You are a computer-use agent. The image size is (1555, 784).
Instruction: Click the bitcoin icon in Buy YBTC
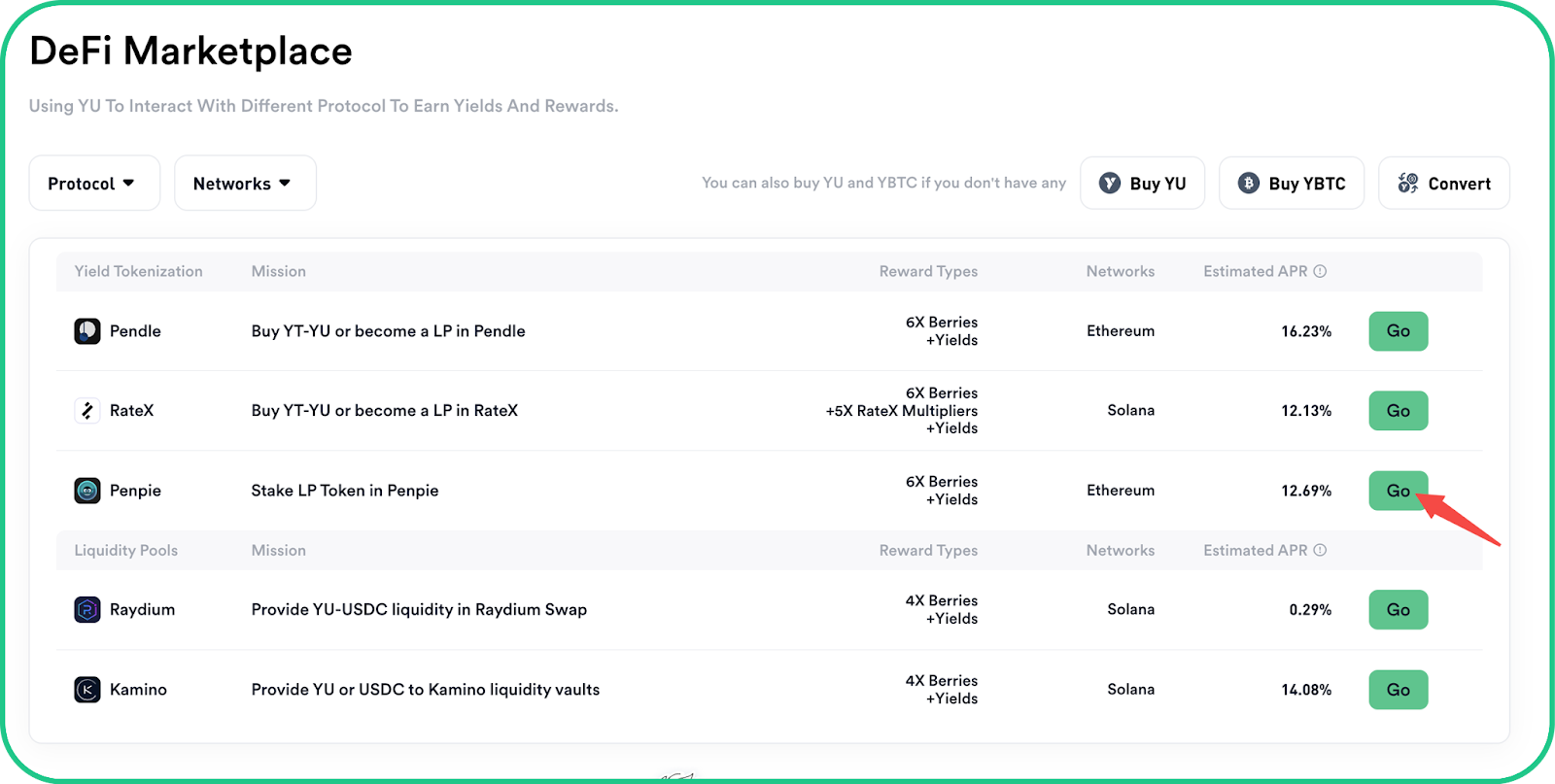tap(1249, 183)
